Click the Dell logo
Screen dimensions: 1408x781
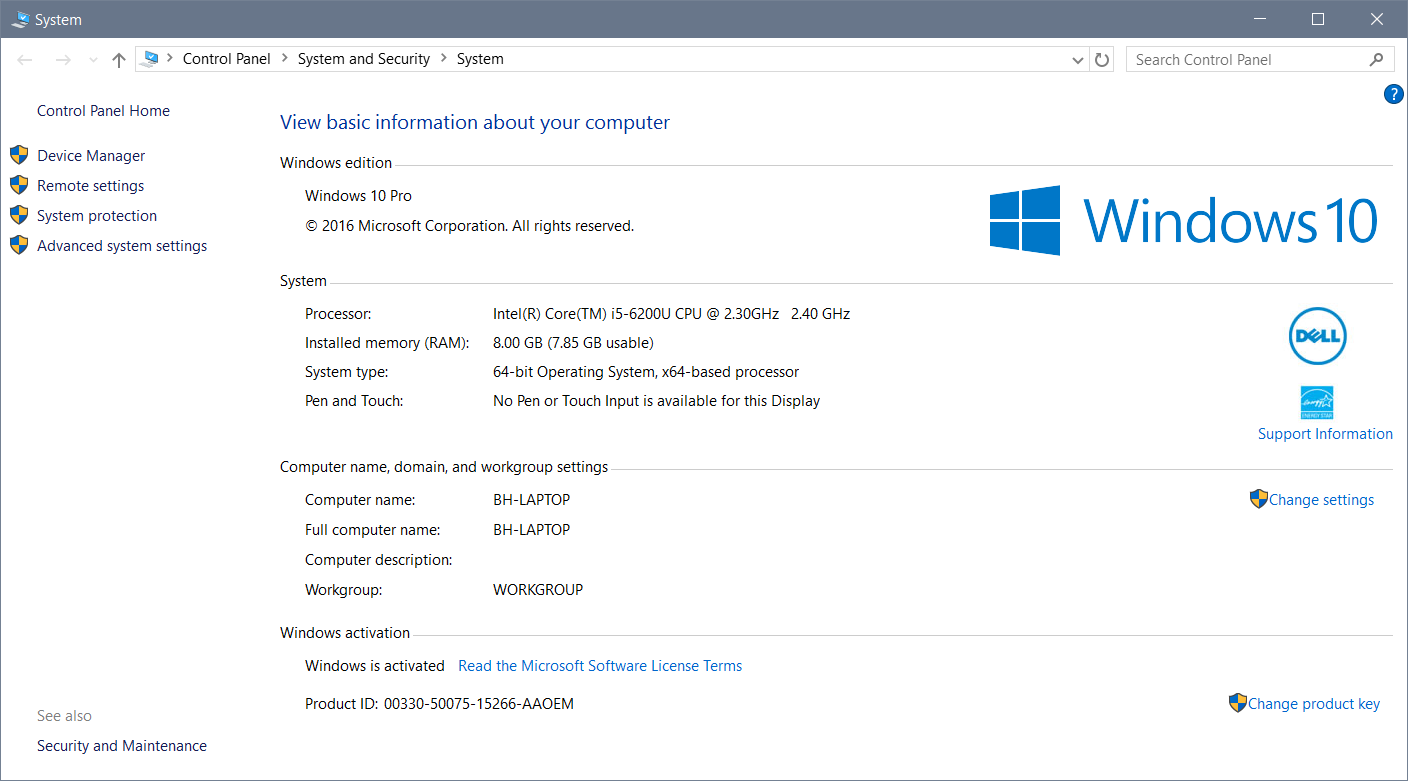point(1318,336)
